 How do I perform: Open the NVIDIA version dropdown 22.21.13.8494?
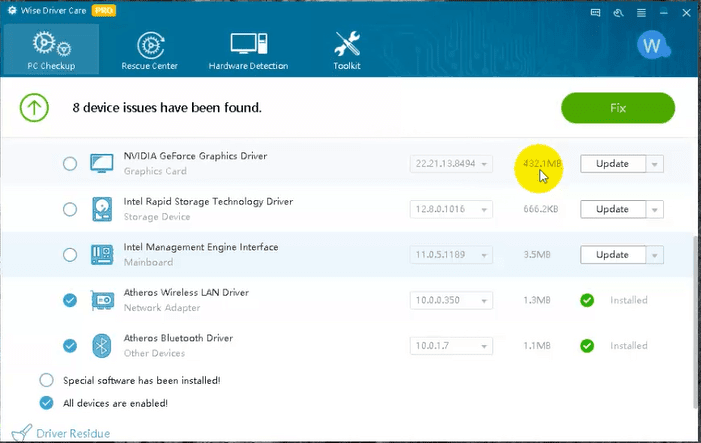point(451,164)
